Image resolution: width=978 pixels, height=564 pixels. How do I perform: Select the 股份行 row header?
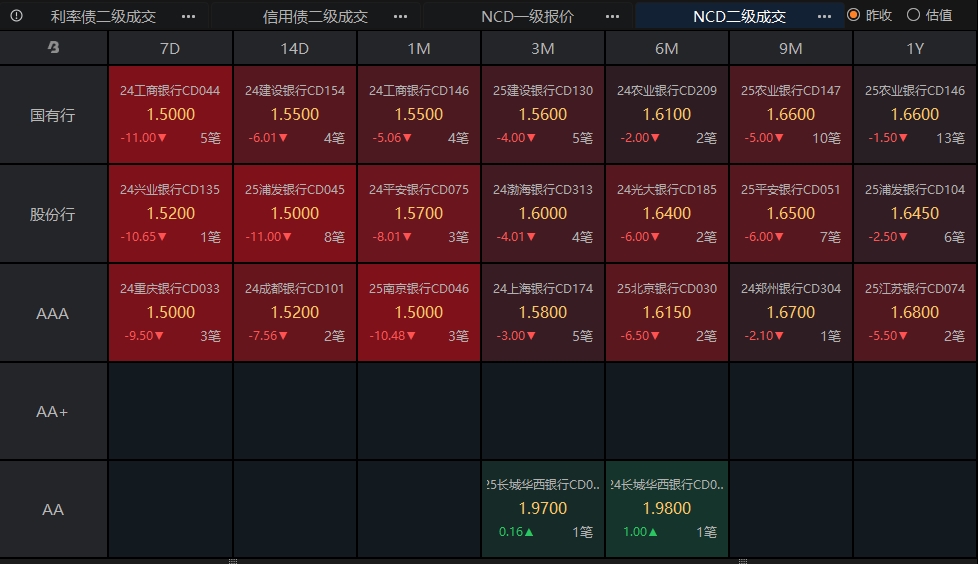pos(53,214)
